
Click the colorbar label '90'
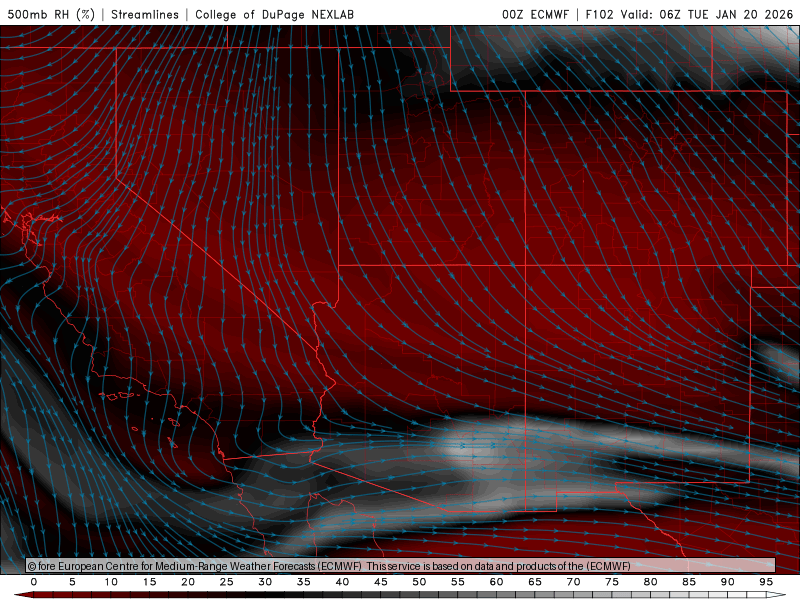pos(727,582)
